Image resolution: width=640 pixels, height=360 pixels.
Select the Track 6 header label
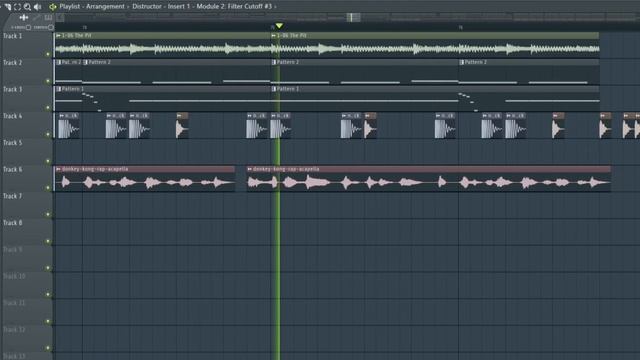[13, 169]
